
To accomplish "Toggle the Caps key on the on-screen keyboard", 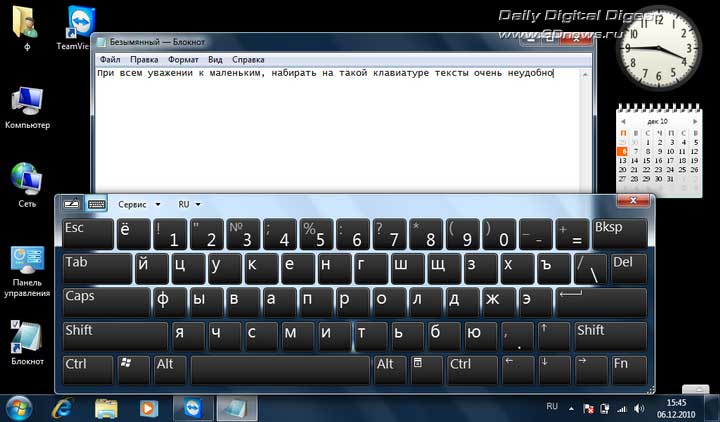I will pyautogui.click(x=104, y=301).
